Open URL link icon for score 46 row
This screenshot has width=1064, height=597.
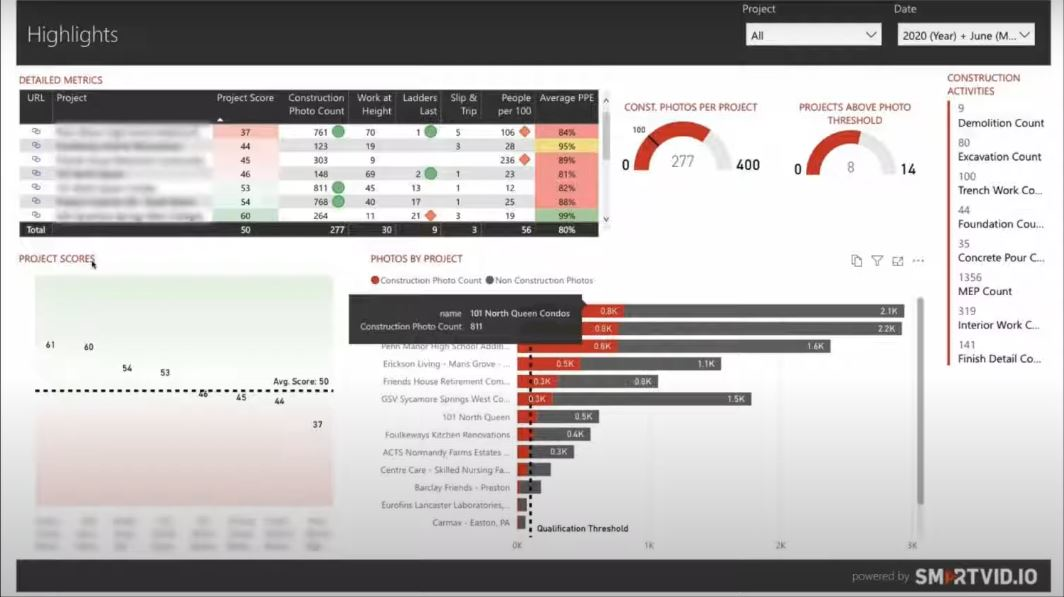(x=36, y=173)
